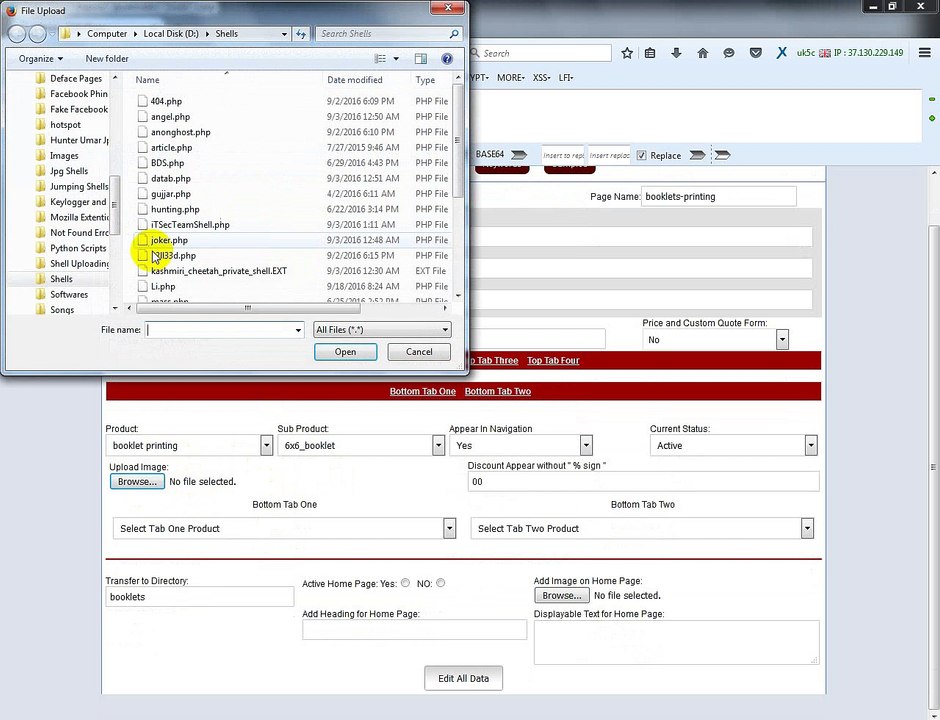Toggle the Replace checkbox in HackBar
This screenshot has height=720, width=940.
tap(641, 155)
